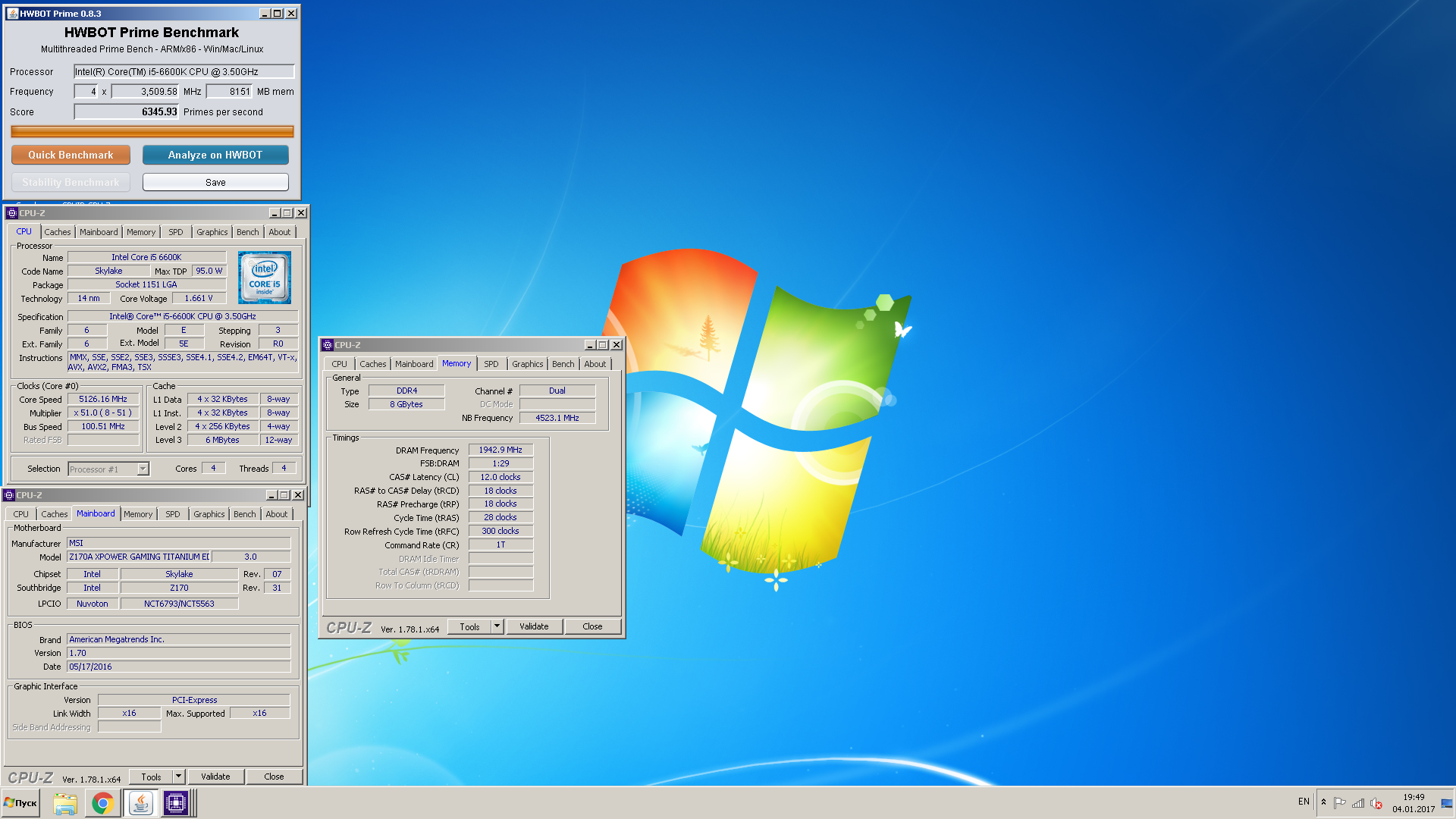
Task: Click the DRAM Frequency value 1942.9 MHz
Action: tap(500, 450)
